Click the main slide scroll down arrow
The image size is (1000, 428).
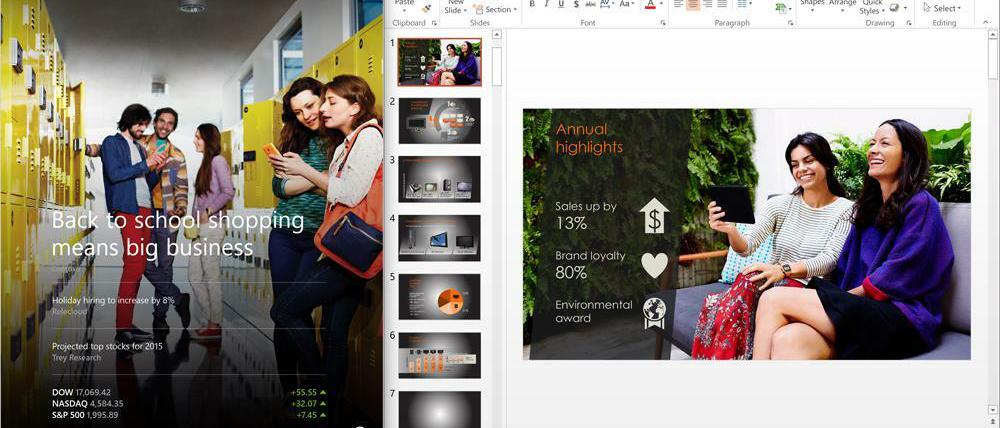click(x=992, y=409)
